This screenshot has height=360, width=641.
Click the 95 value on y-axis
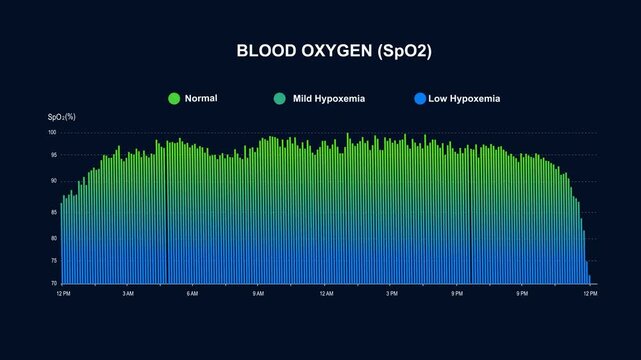tap(54, 155)
